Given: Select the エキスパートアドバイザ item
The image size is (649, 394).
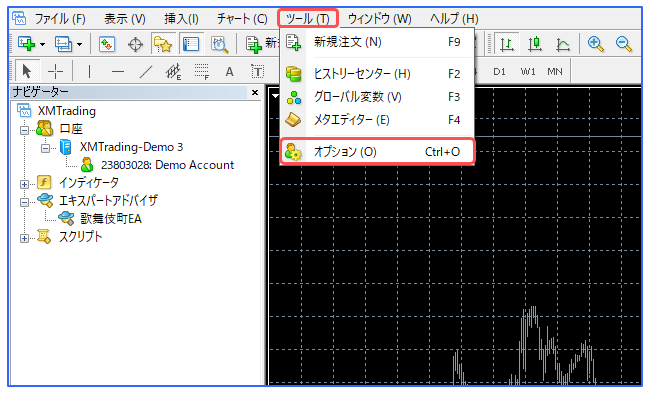Looking at the screenshot, I should pos(108,201).
